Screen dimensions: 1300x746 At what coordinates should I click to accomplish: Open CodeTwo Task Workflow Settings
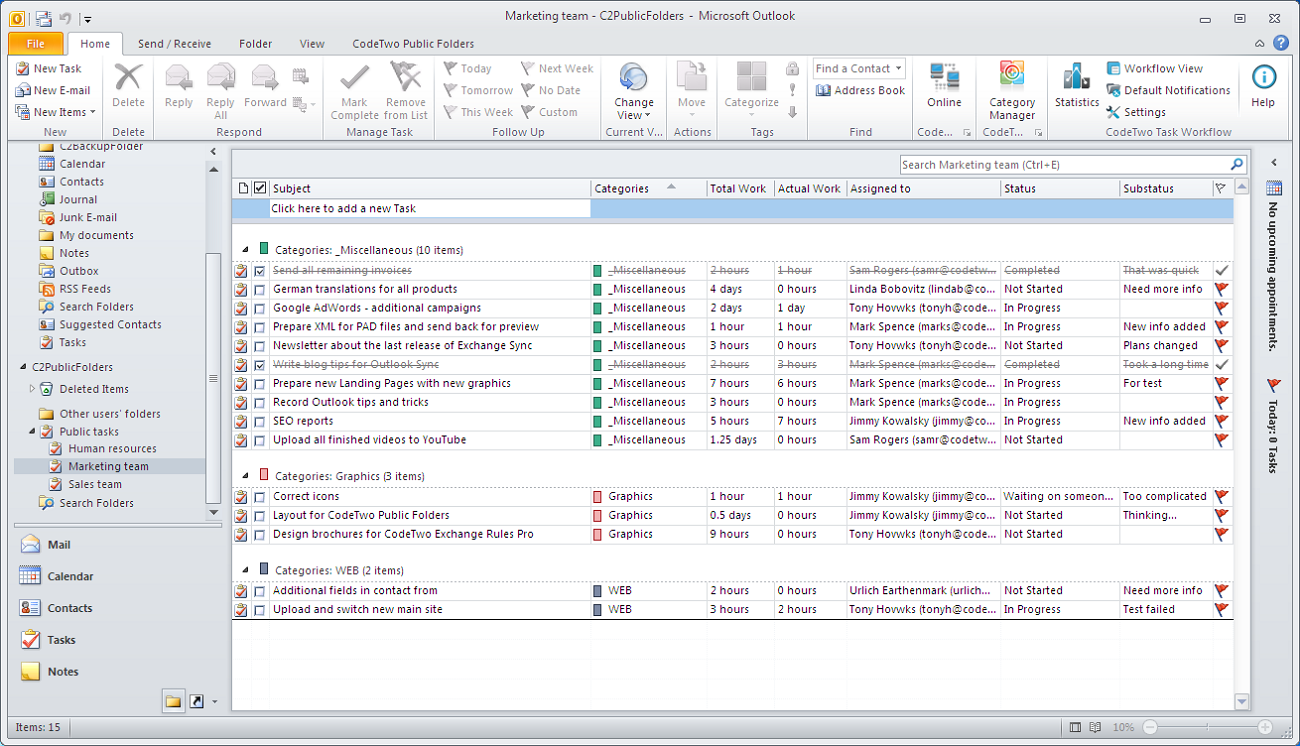pyautogui.click(x=1136, y=112)
